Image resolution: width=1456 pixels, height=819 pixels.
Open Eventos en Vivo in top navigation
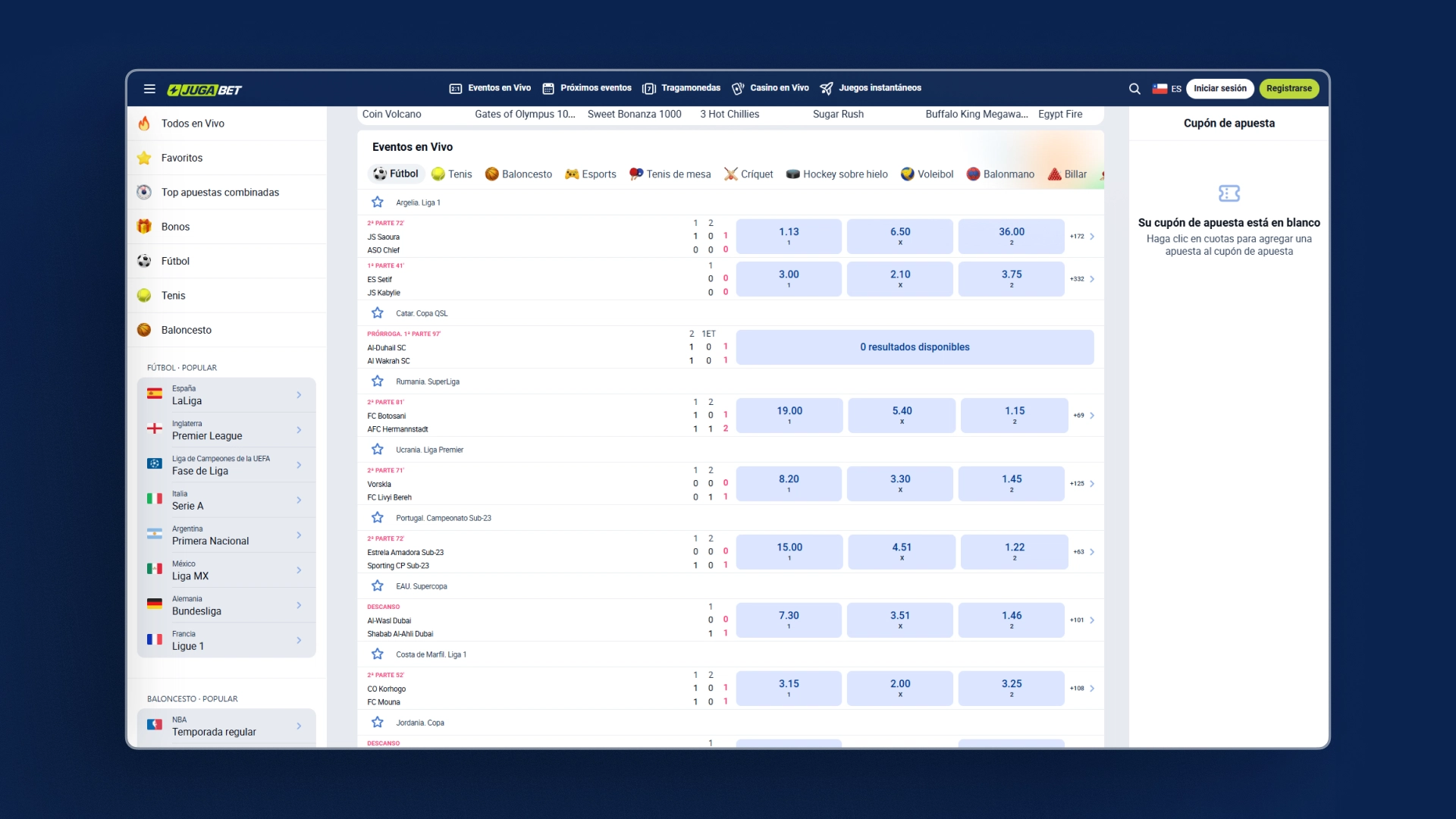pos(490,88)
